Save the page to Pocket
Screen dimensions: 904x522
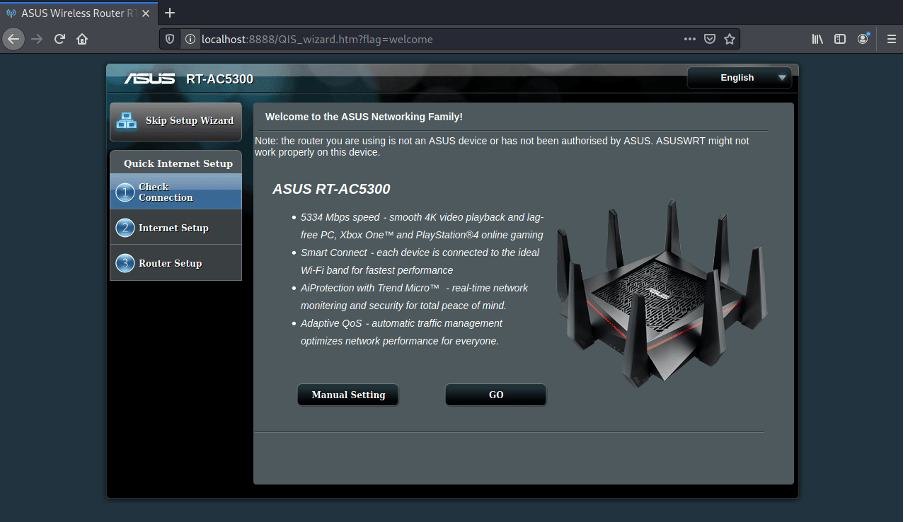point(710,39)
